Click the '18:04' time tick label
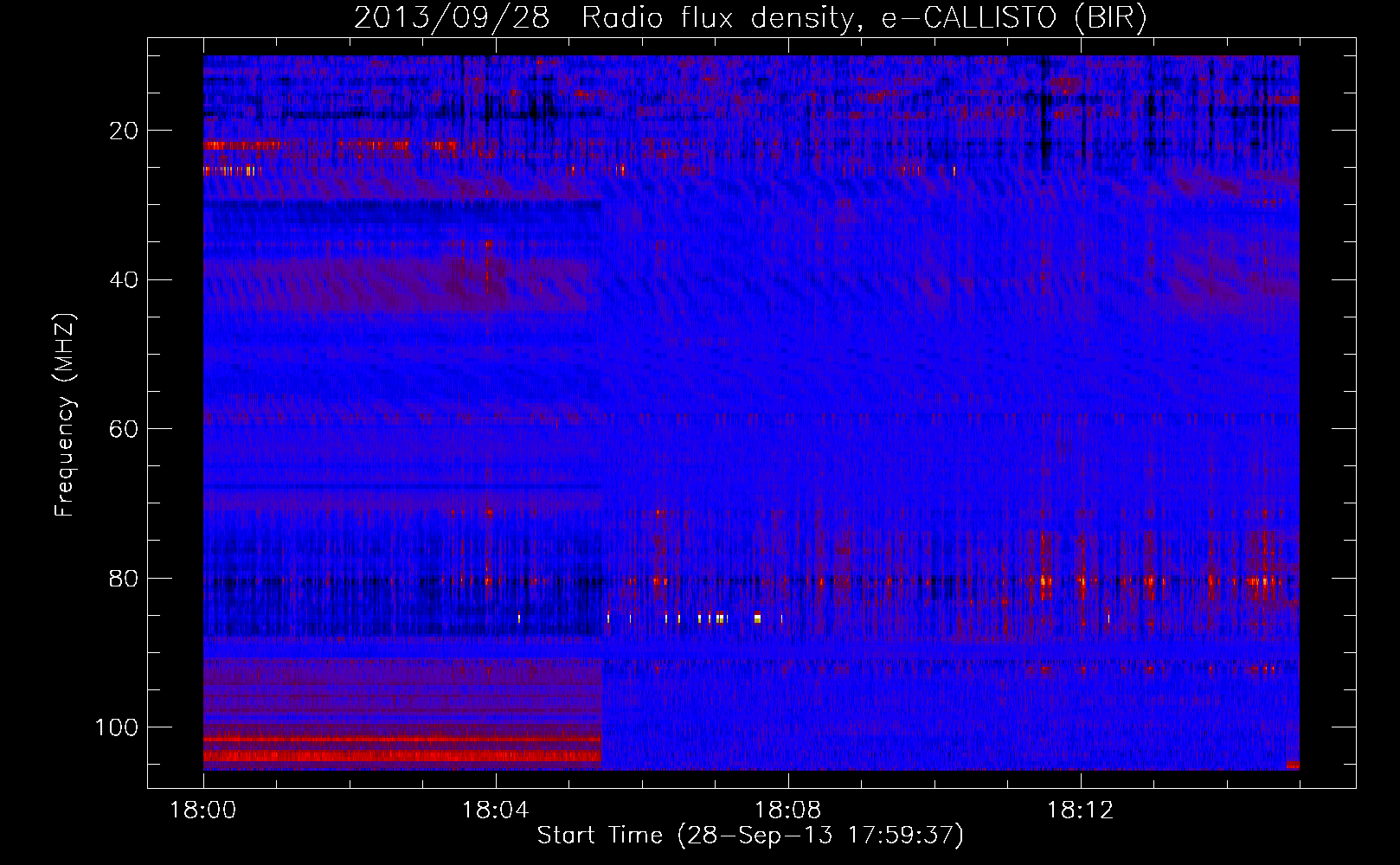Image resolution: width=1400 pixels, height=865 pixels. click(496, 811)
